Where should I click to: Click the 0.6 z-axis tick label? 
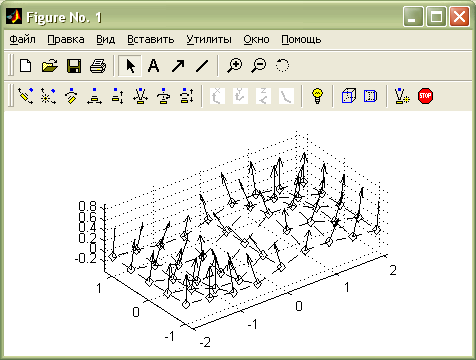(x=87, y=217)
